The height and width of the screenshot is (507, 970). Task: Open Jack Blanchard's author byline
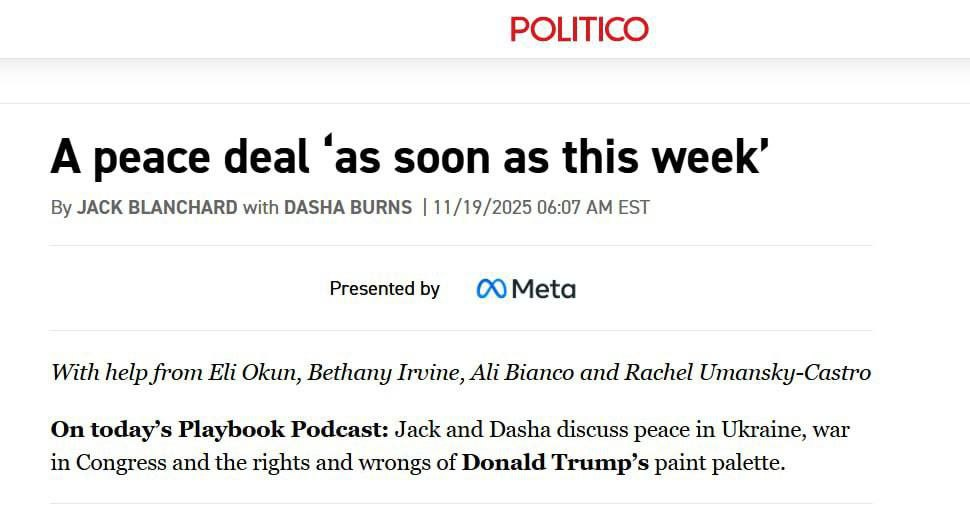(x=157, y=208)
